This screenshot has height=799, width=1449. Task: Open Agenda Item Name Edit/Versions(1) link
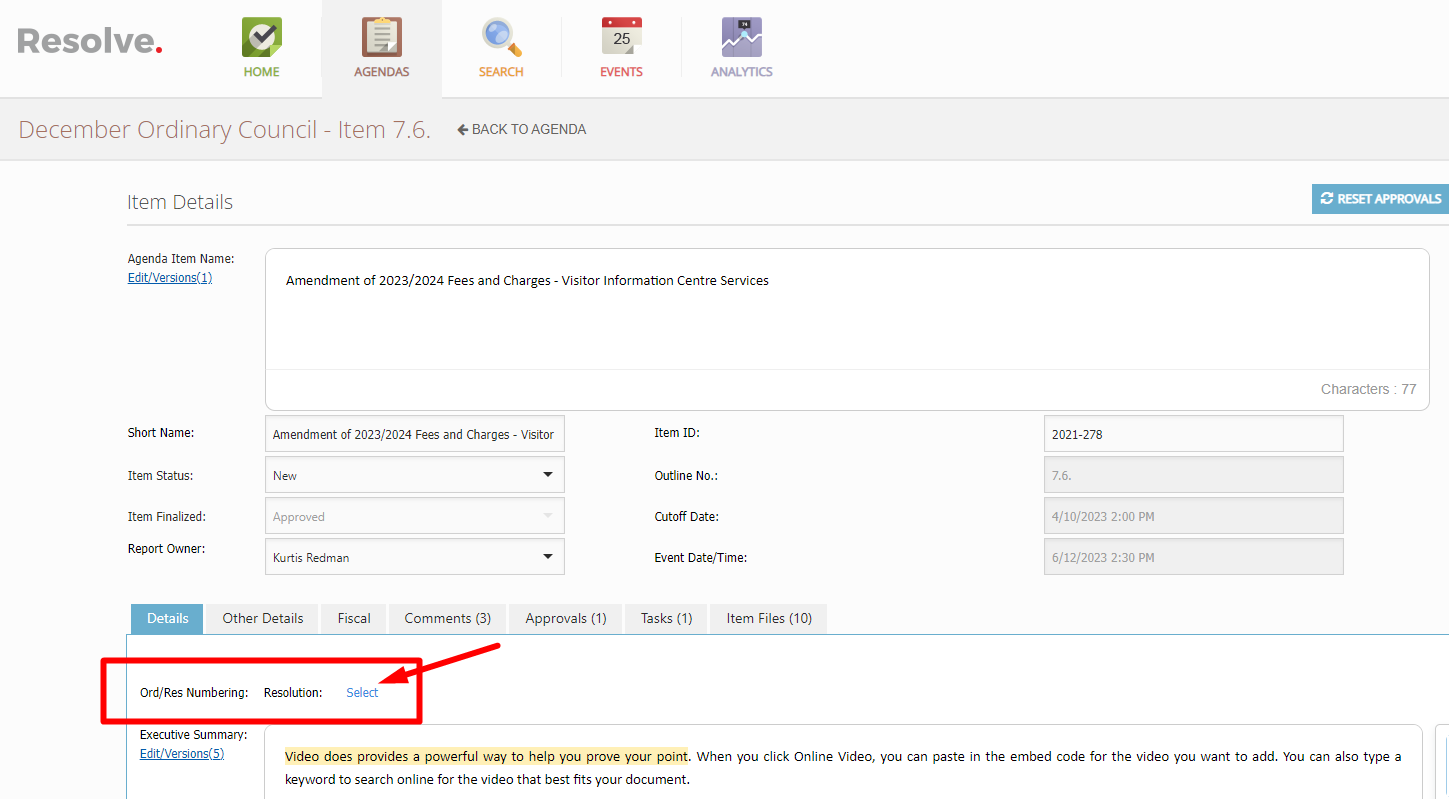[170, 278]
